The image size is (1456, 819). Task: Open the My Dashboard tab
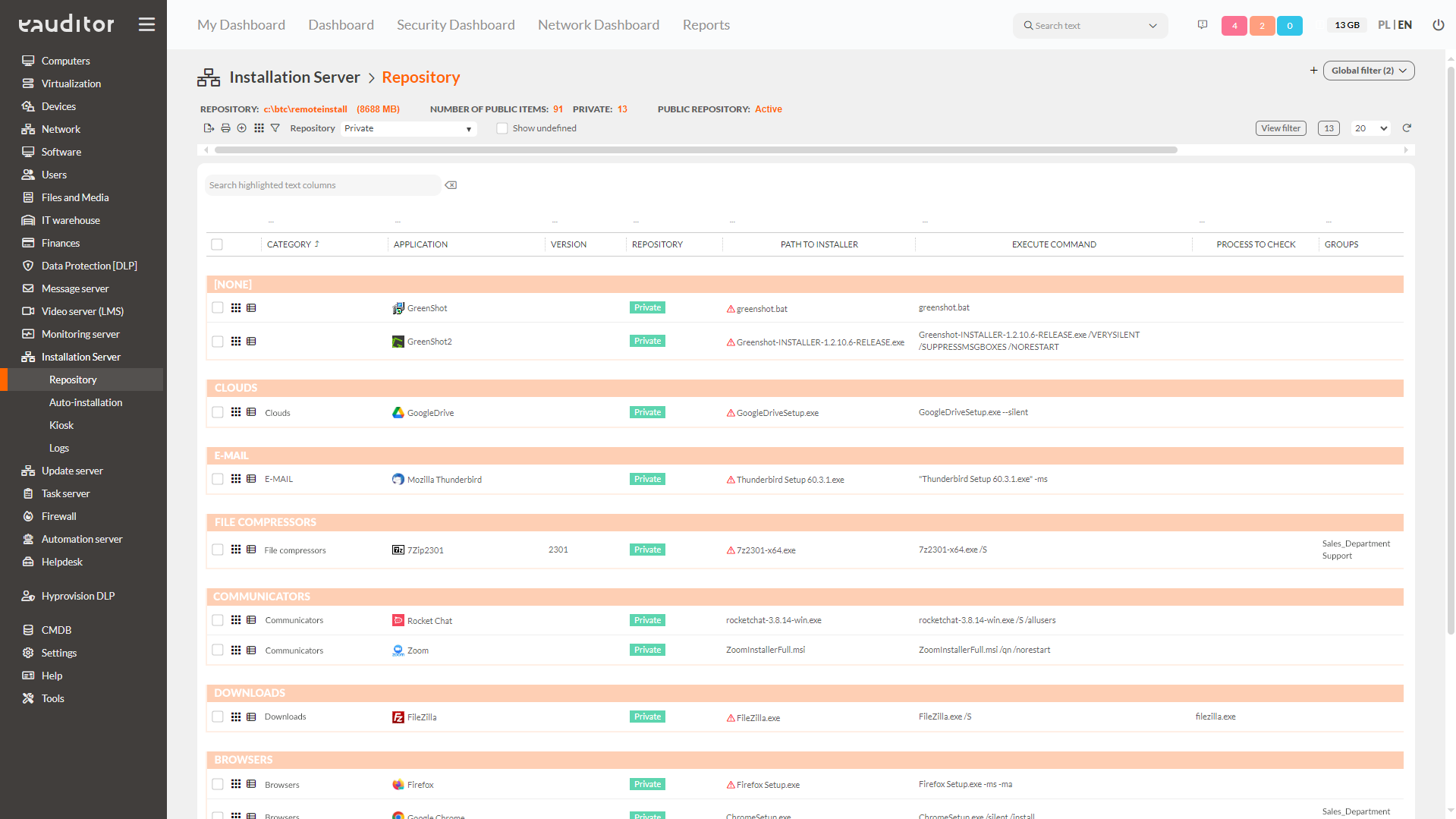click(x=241, y=25)
